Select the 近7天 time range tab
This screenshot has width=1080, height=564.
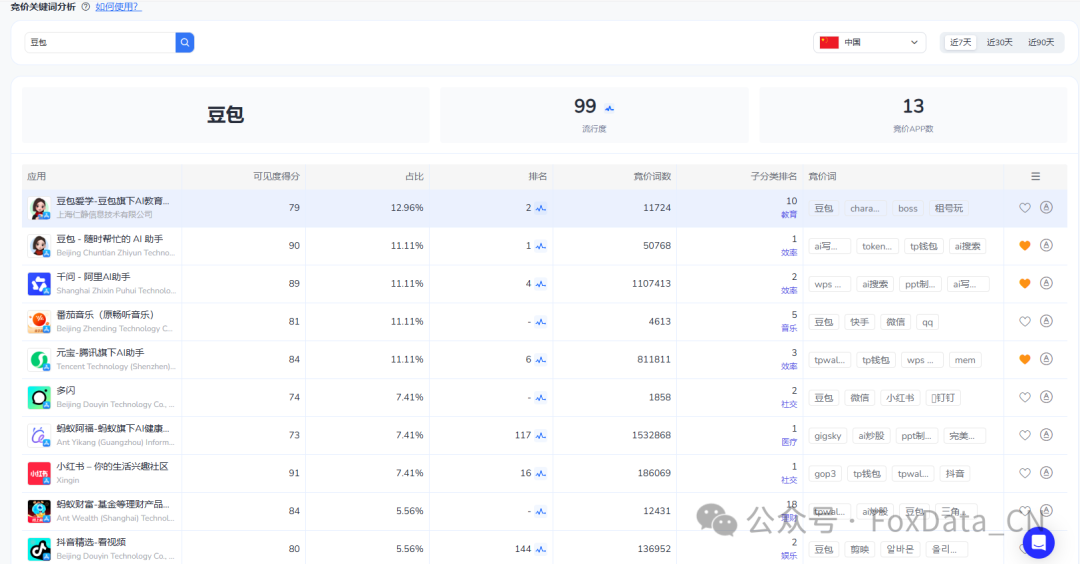coord(960,42)
